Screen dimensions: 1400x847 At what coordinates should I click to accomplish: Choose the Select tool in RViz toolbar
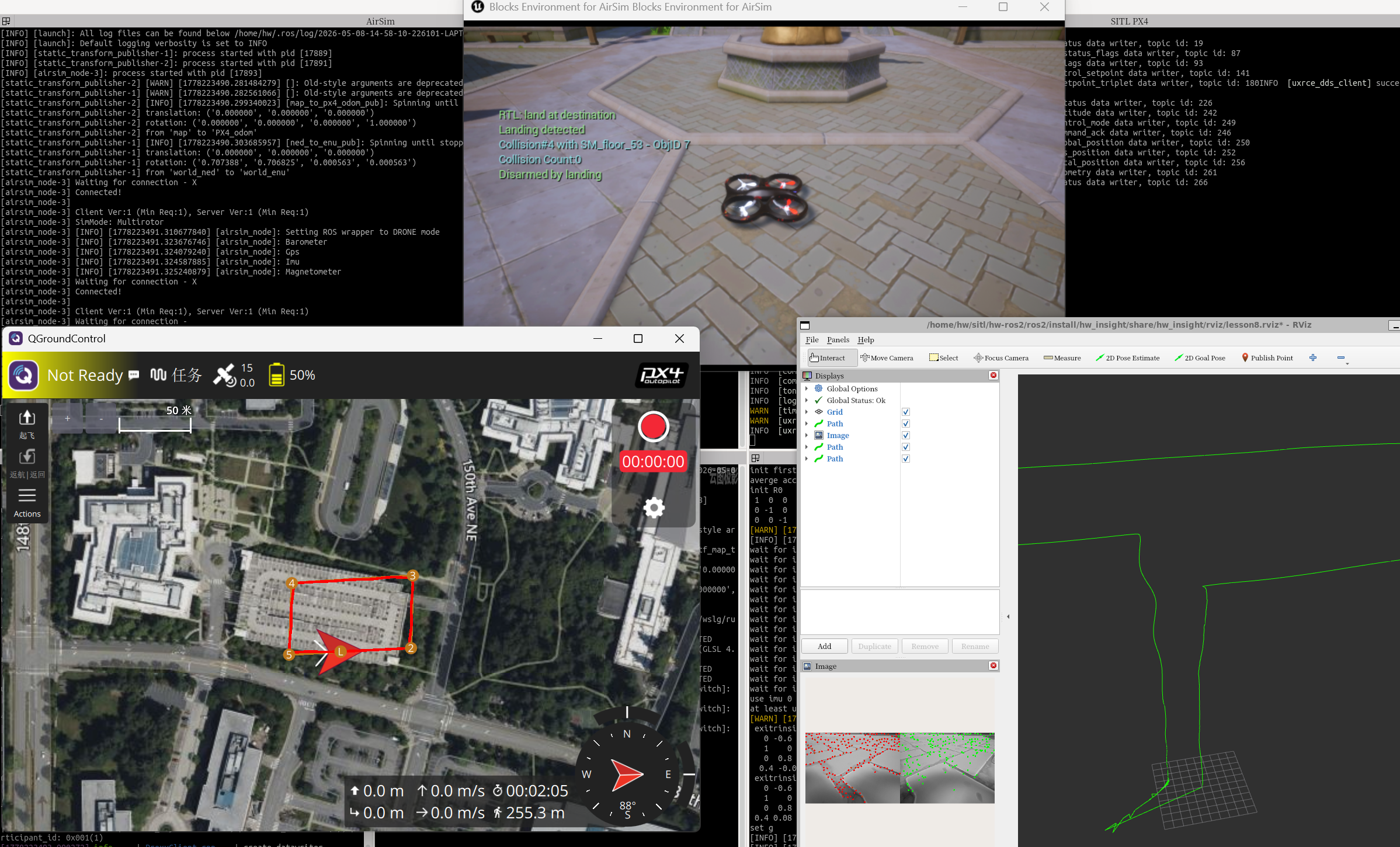tap(943, 357)
